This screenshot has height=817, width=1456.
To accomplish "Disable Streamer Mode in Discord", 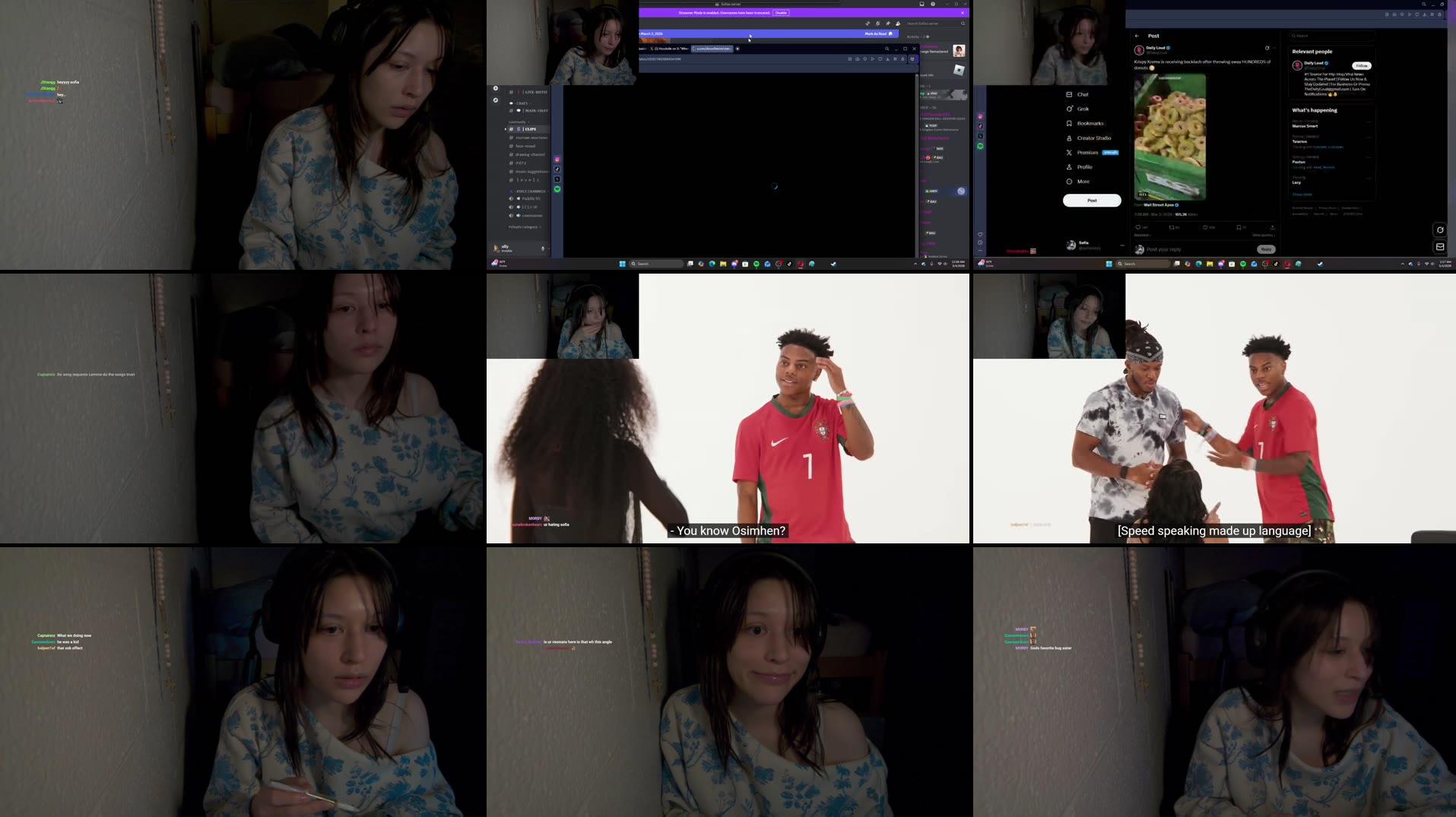I will pyautogui.click(x=781, y=13).
